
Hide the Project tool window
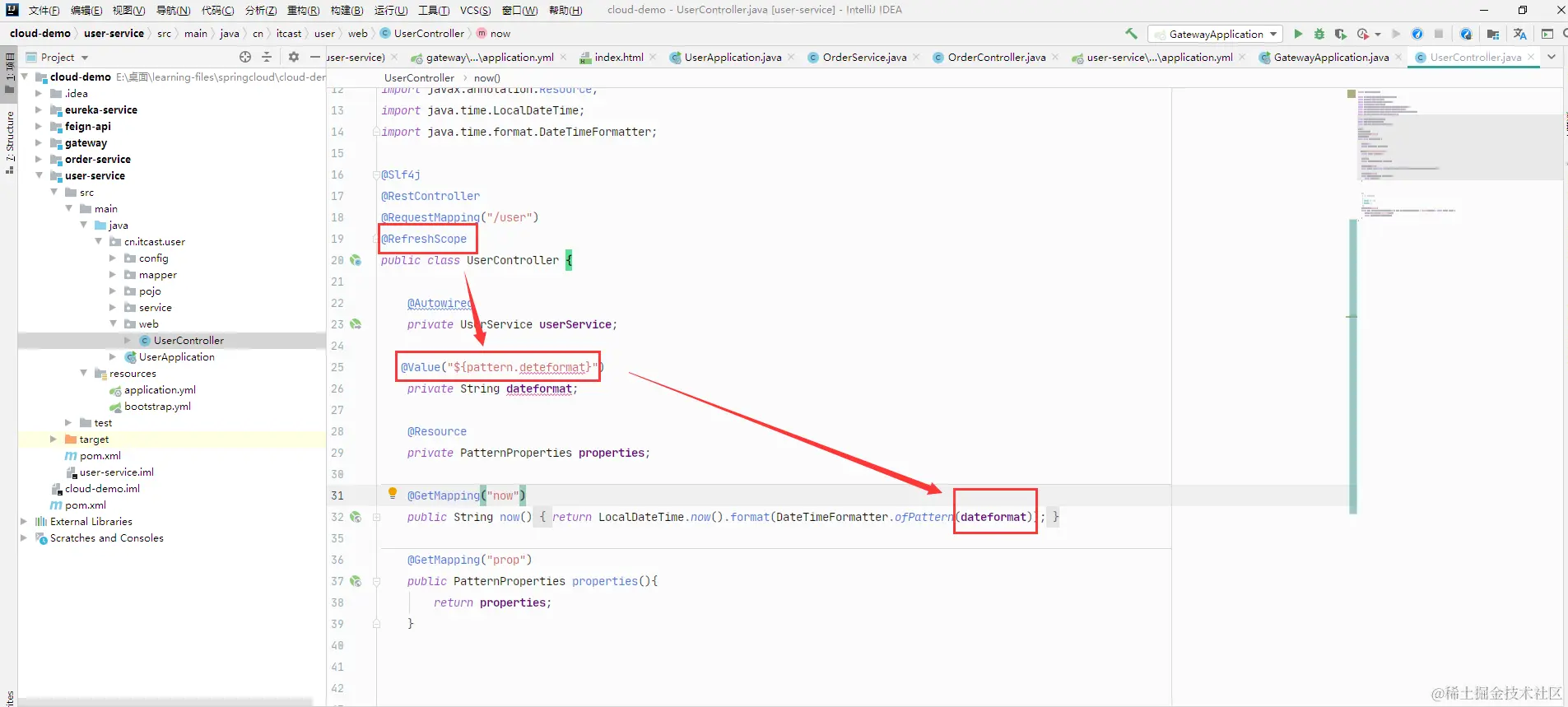(315, 57)
